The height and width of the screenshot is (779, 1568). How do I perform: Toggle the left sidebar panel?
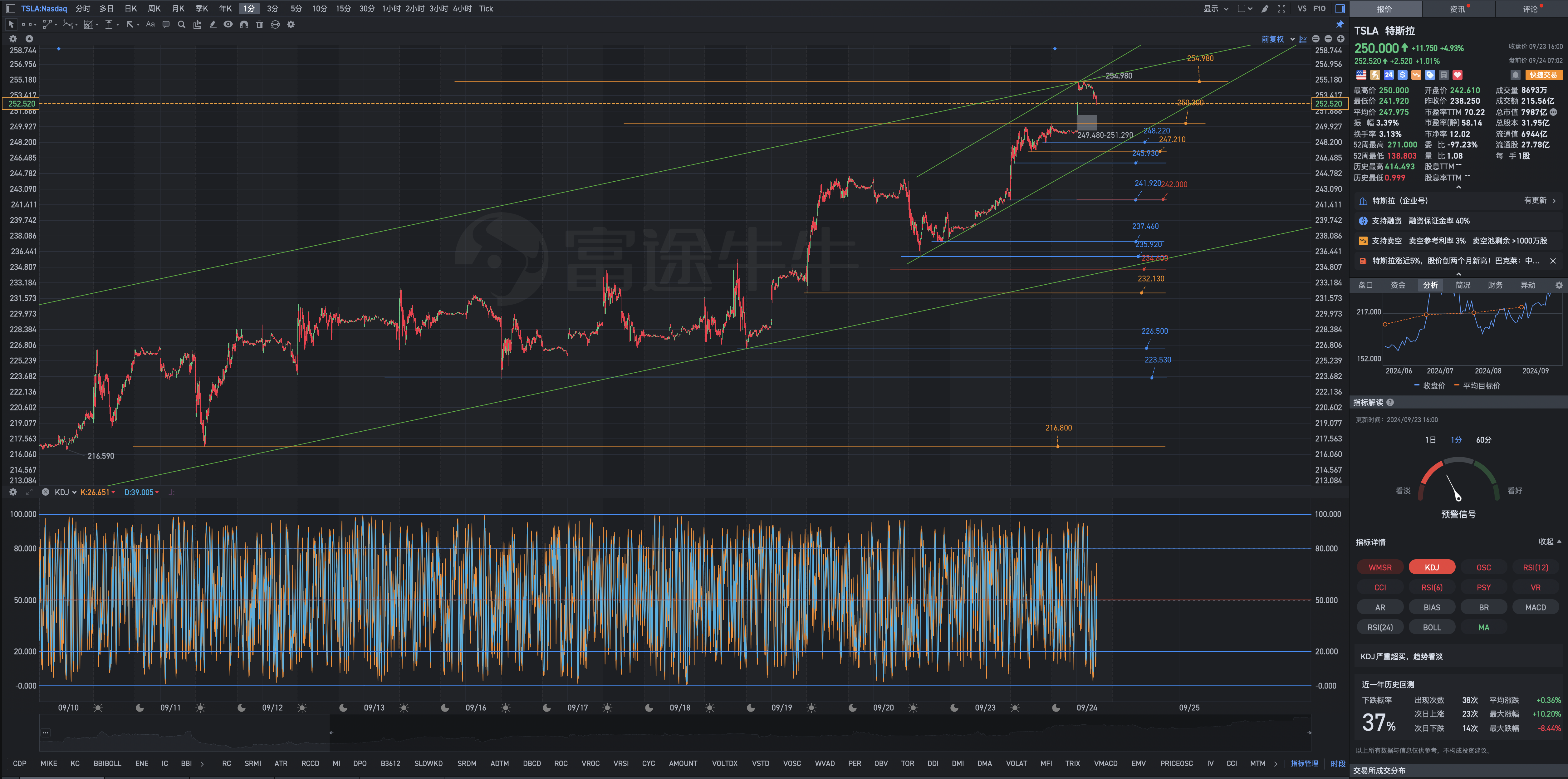tap(10, 8)
